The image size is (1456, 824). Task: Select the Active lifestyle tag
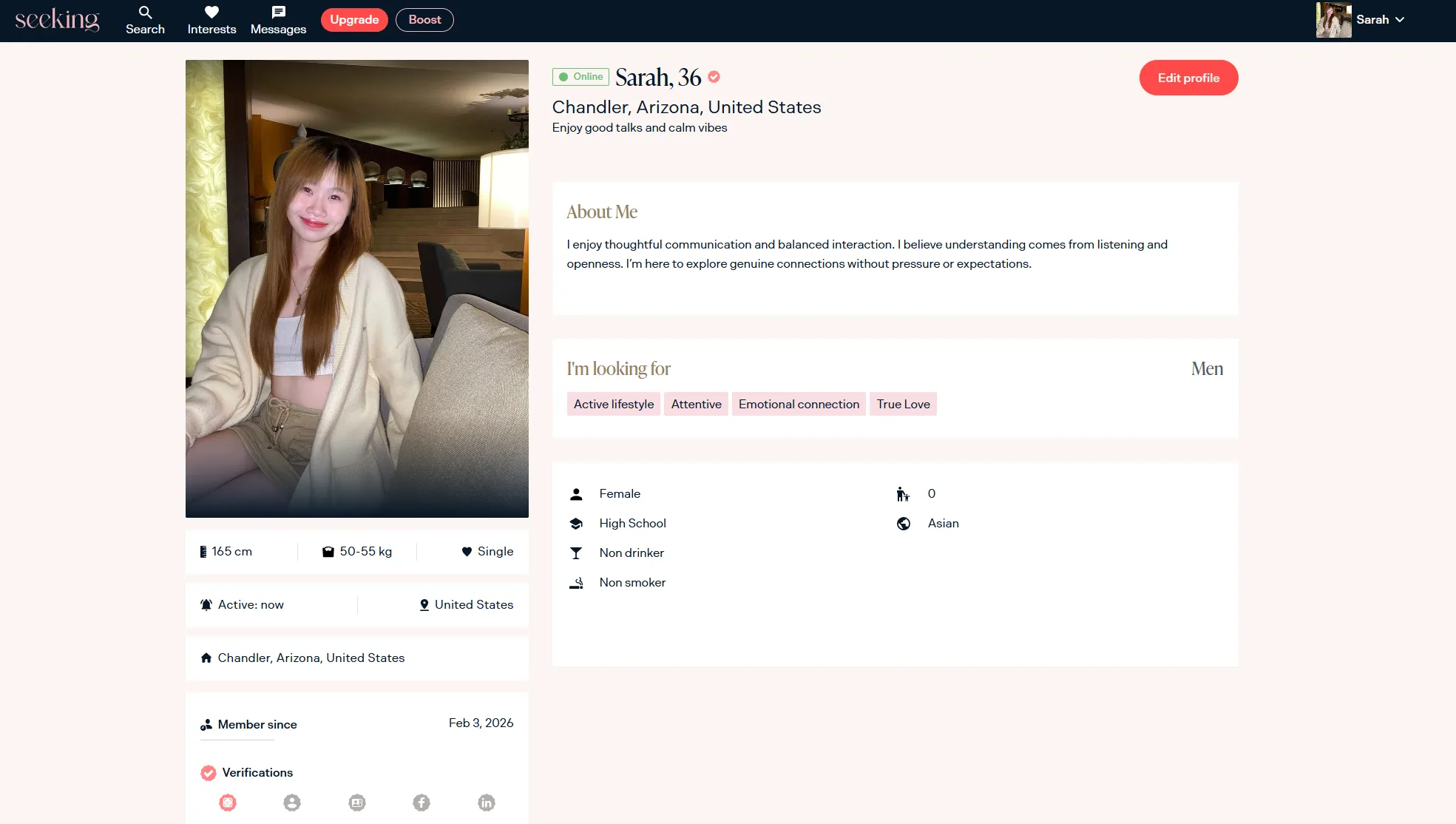coord(614,404)
